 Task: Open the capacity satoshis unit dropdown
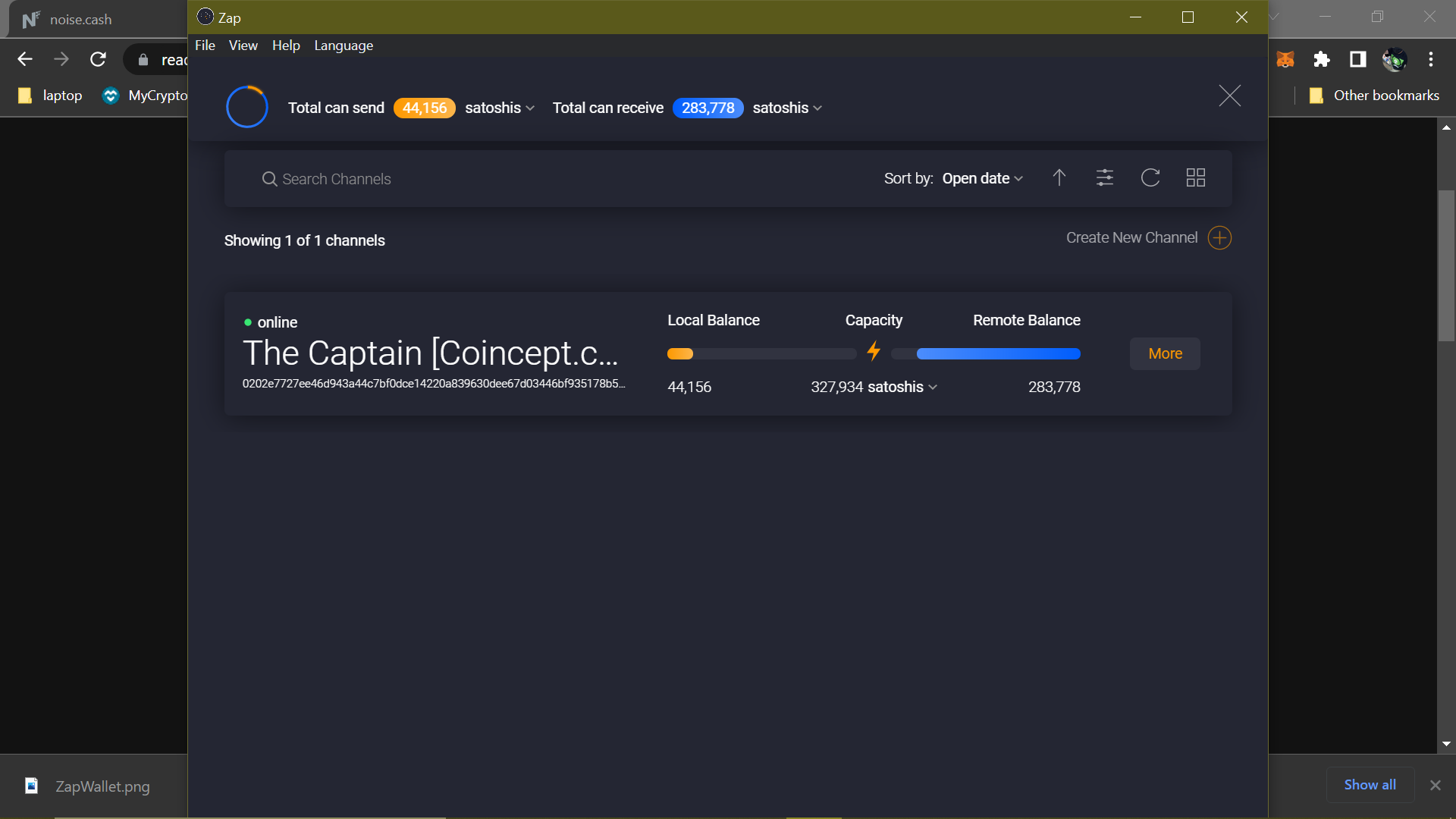pyautogui.click(x=902, y=387)
